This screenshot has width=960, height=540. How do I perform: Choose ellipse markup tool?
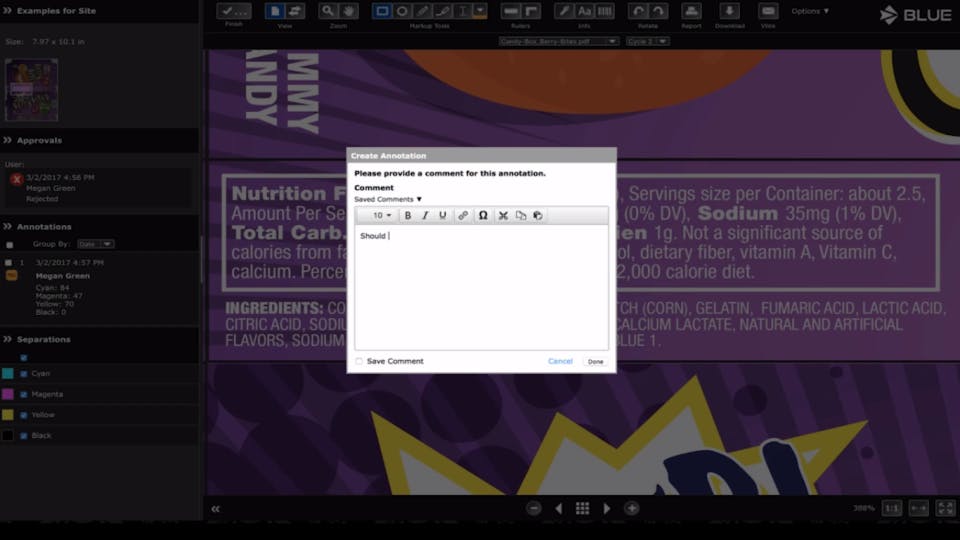tap(402, 11)
